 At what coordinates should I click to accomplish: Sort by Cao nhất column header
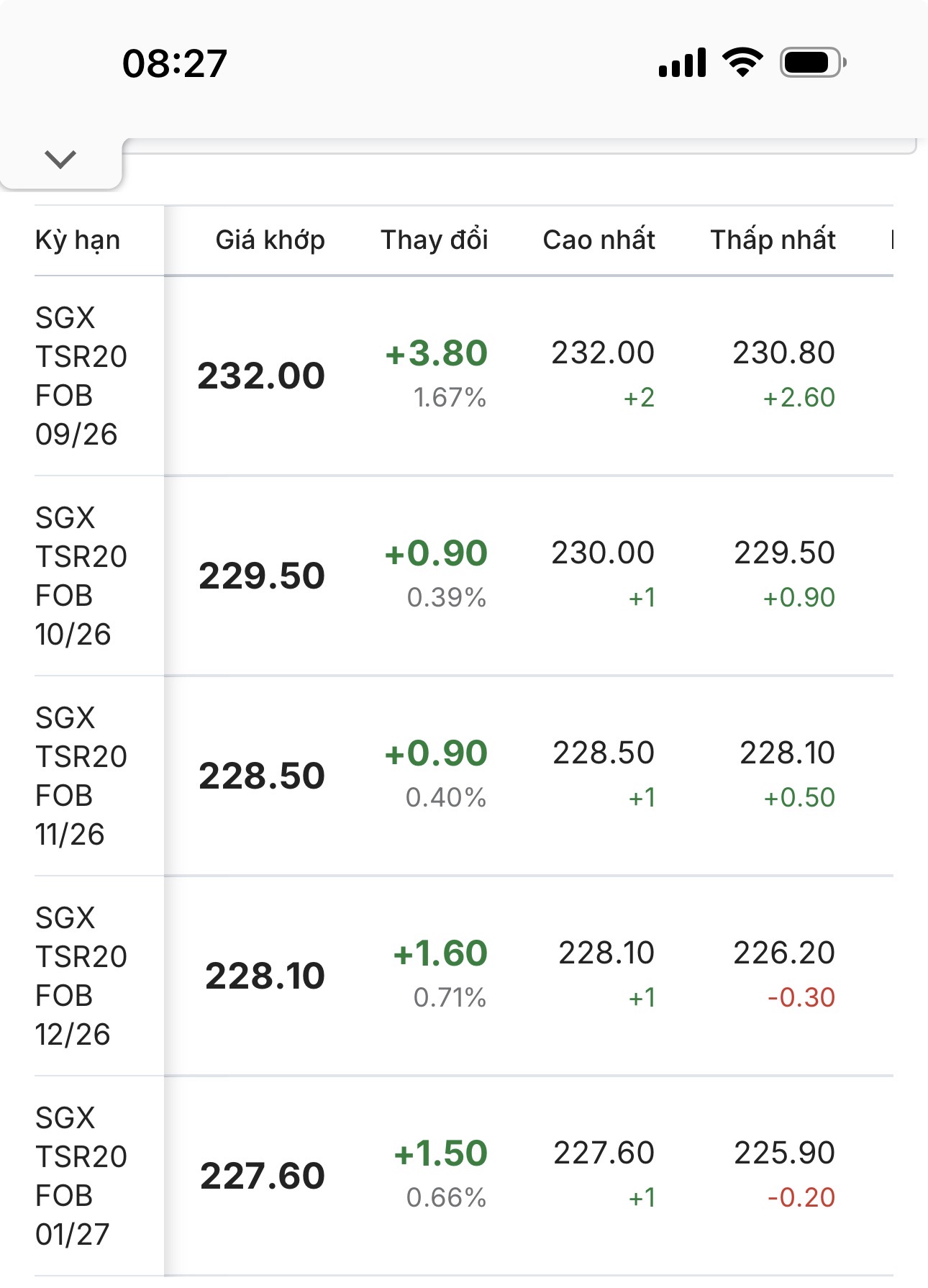599,240
